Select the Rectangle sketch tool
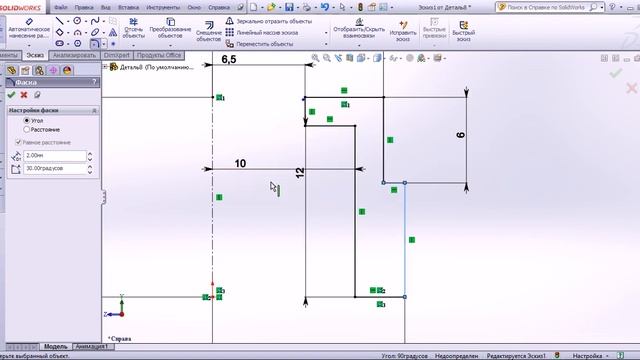This screenshot has width=640, height=360. [x=60, y=32]
